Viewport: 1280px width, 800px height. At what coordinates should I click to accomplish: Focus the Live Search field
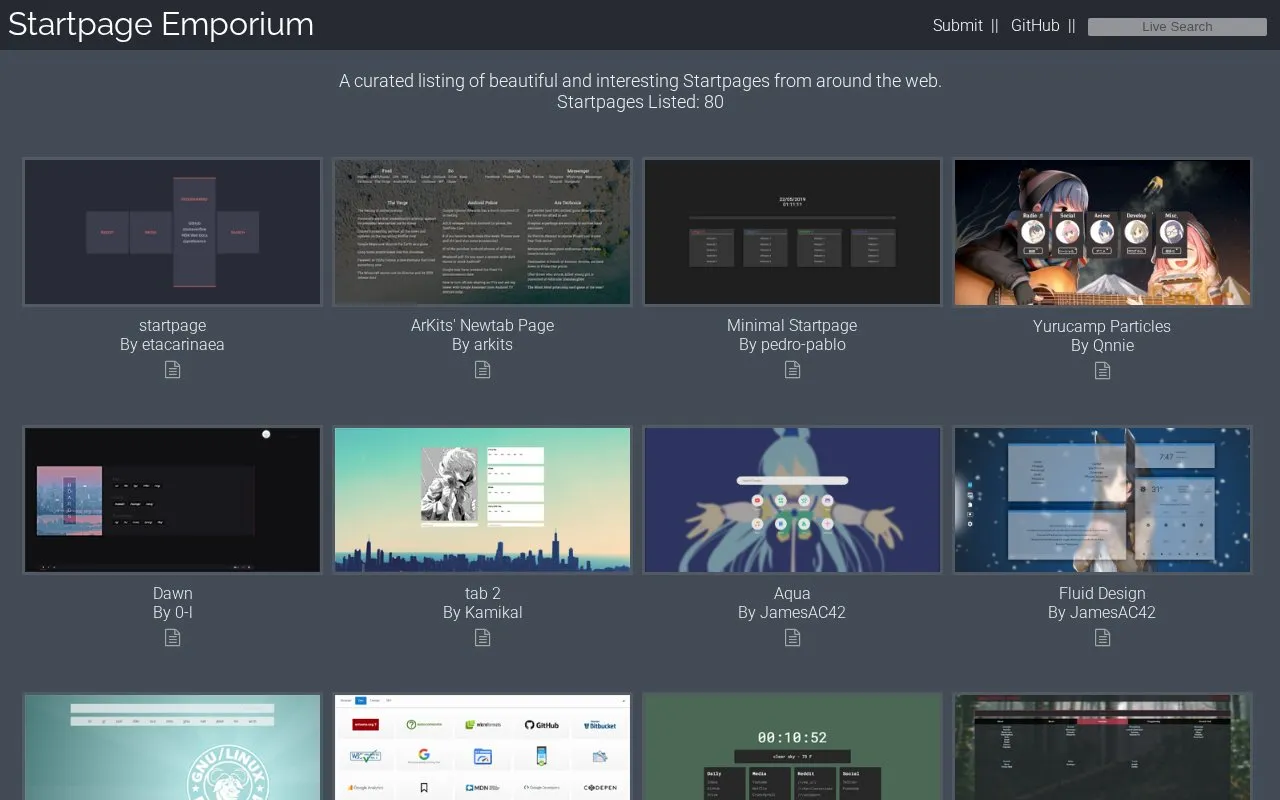tap(1177, 27)
